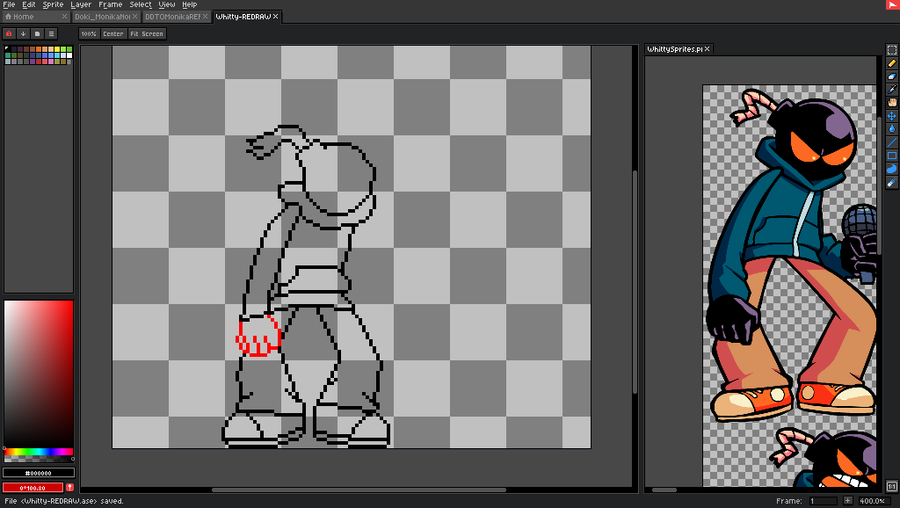
Task: Select the Rectangle shape tool
Action: point(891,156)
